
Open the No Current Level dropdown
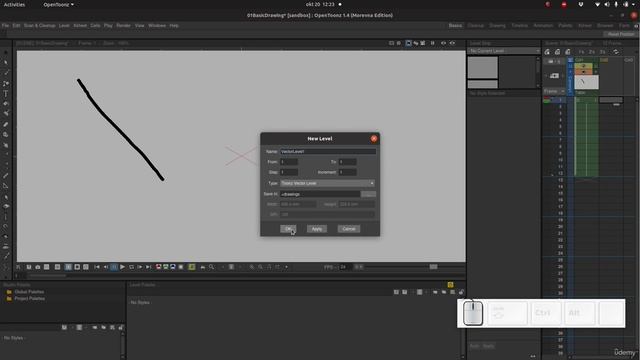pos(504,51)
